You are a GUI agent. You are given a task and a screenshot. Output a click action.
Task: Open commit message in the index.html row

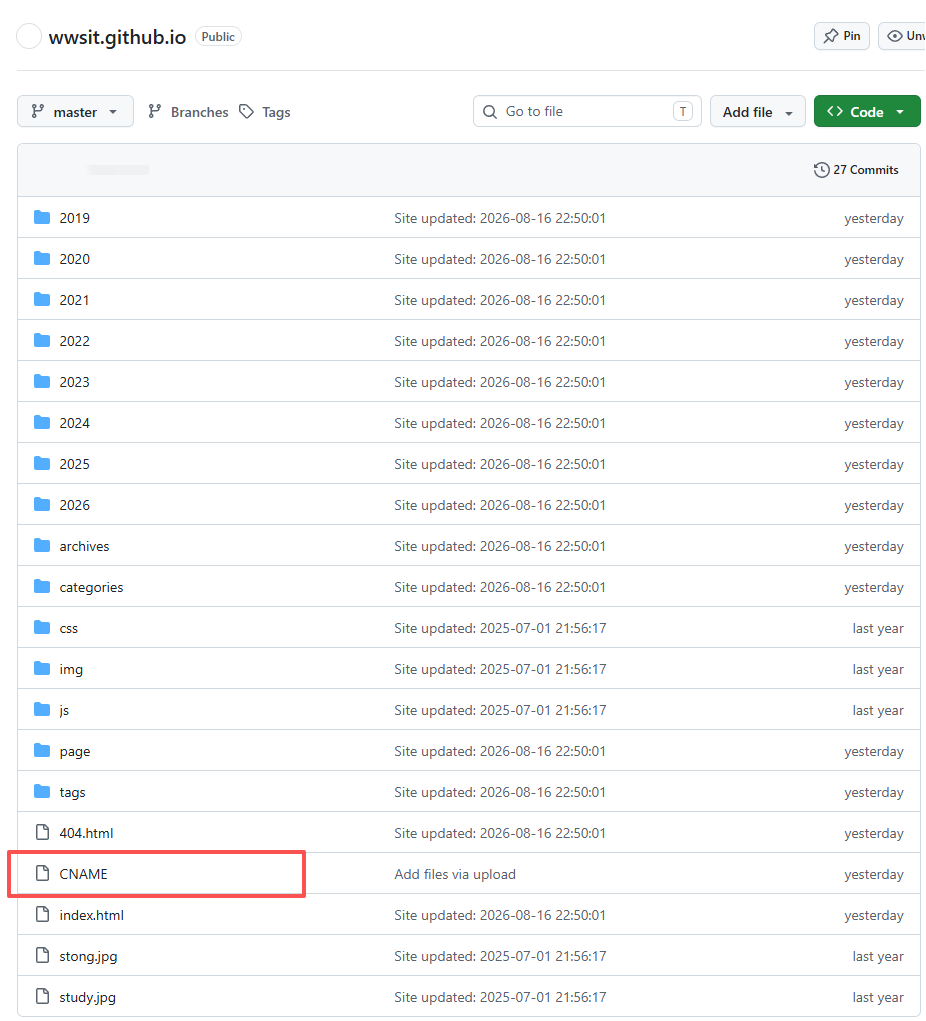499,915
